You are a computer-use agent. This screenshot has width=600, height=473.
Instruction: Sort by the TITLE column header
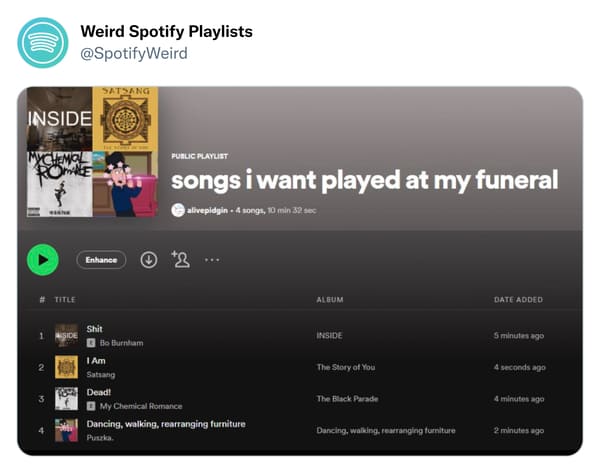click(x=65, y=300)
